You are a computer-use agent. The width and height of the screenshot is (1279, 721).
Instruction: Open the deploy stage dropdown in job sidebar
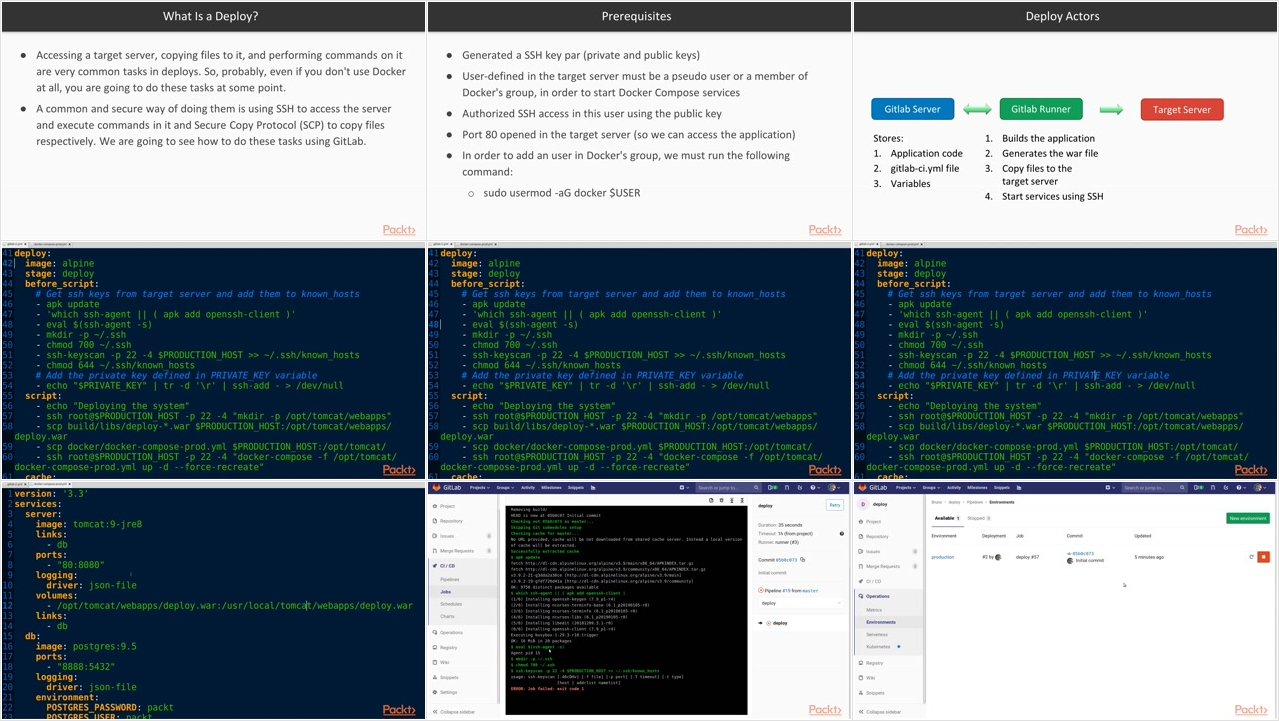coord(802,603)
